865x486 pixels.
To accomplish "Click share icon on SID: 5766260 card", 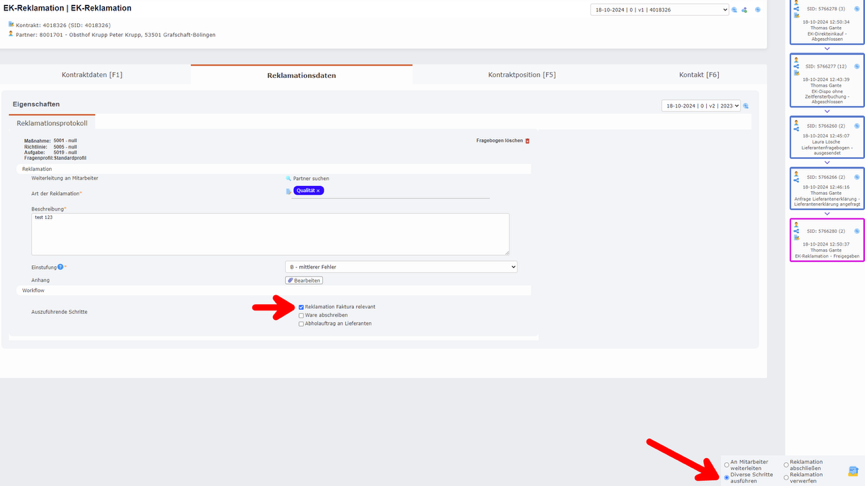I will [796, 129].
